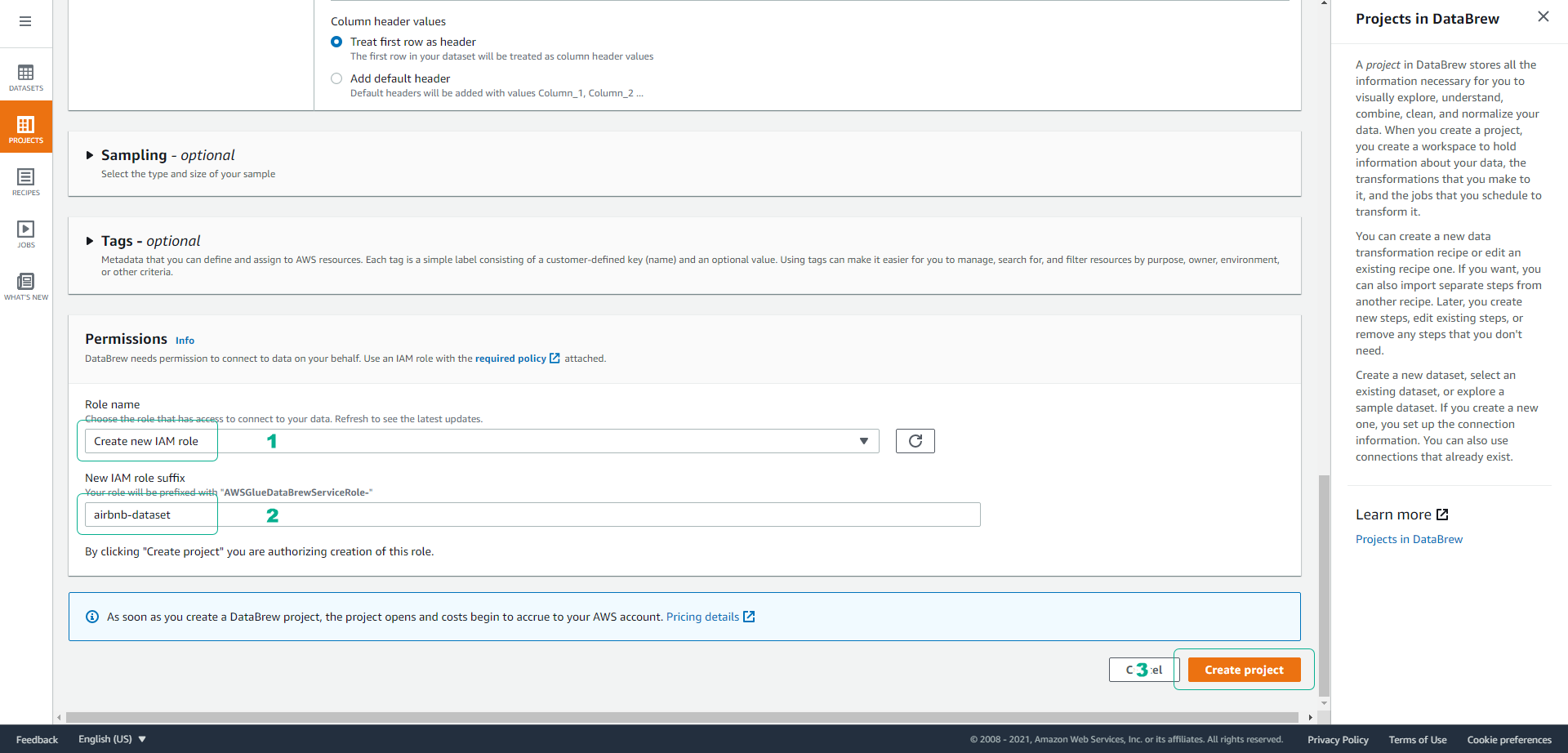Click the vertical scrollbar thumb

point(1324,586)
